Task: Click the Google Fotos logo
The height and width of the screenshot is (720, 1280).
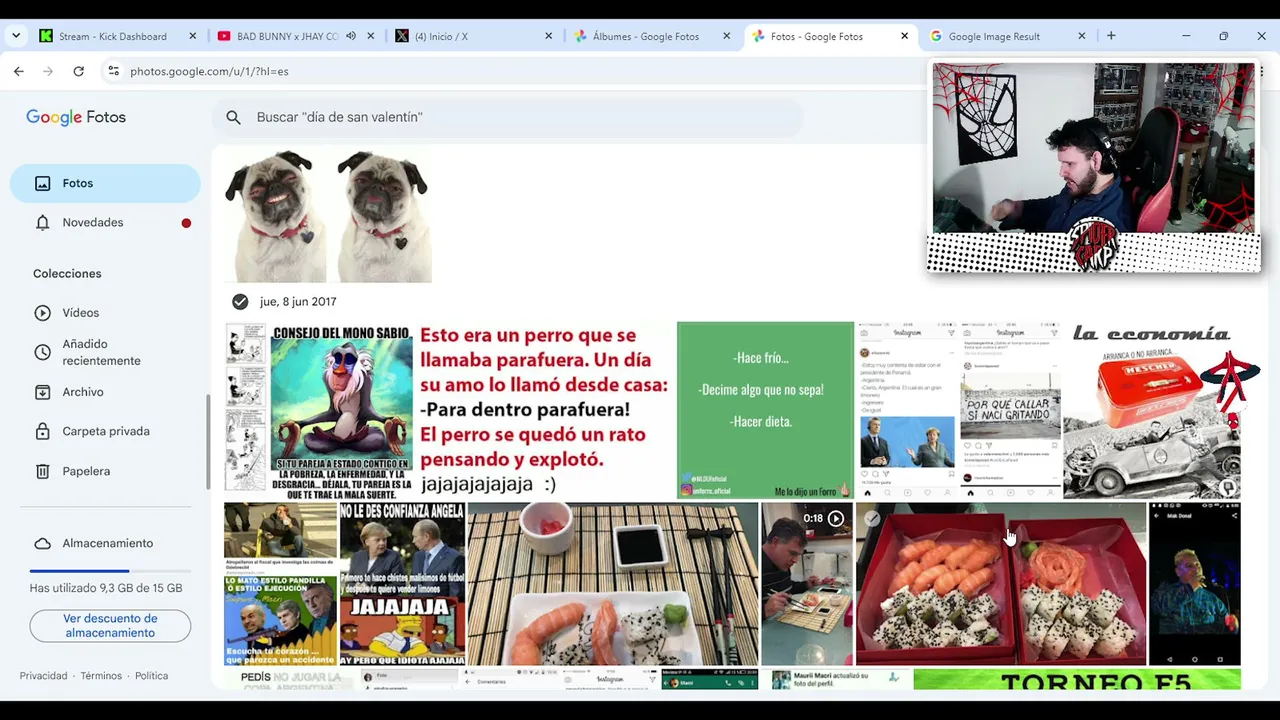Action: click(76, 117)
